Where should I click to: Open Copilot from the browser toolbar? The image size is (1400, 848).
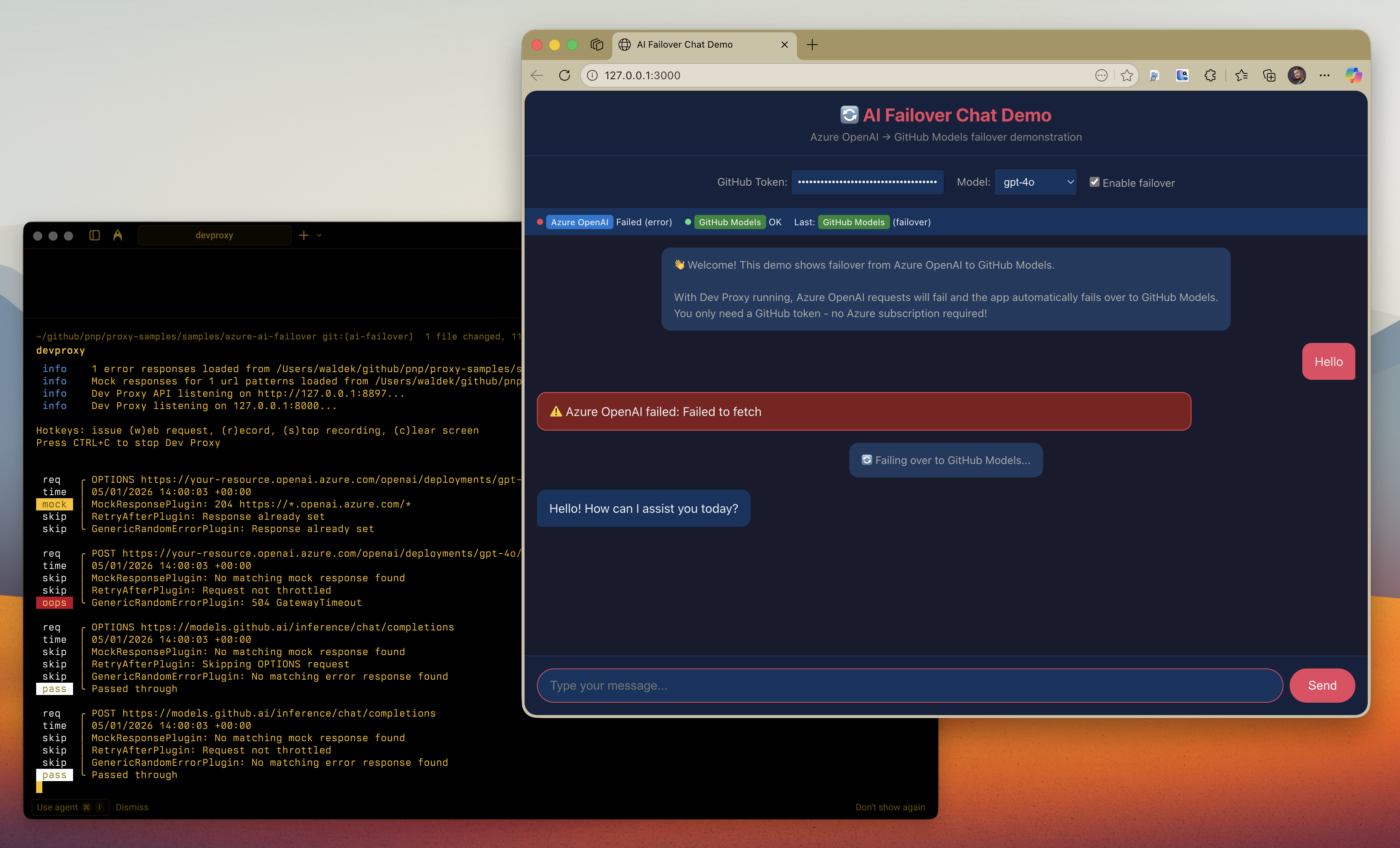click(1353, 75)
